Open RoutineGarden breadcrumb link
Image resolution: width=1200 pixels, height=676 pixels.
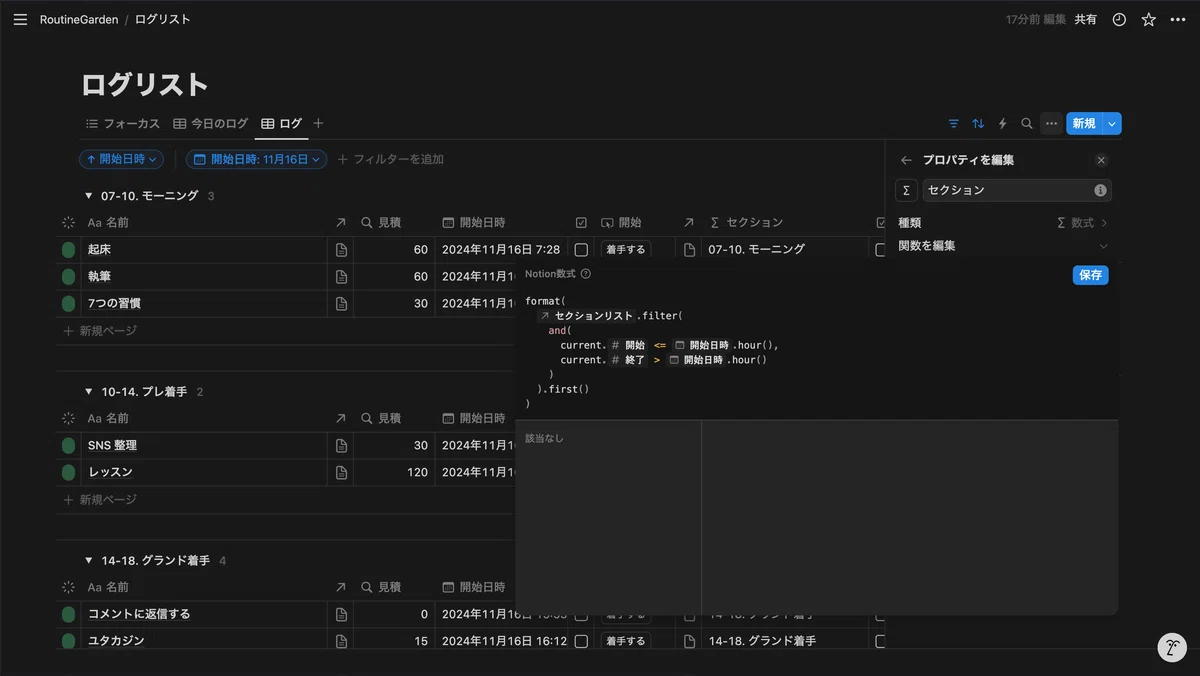coord(79,19)
